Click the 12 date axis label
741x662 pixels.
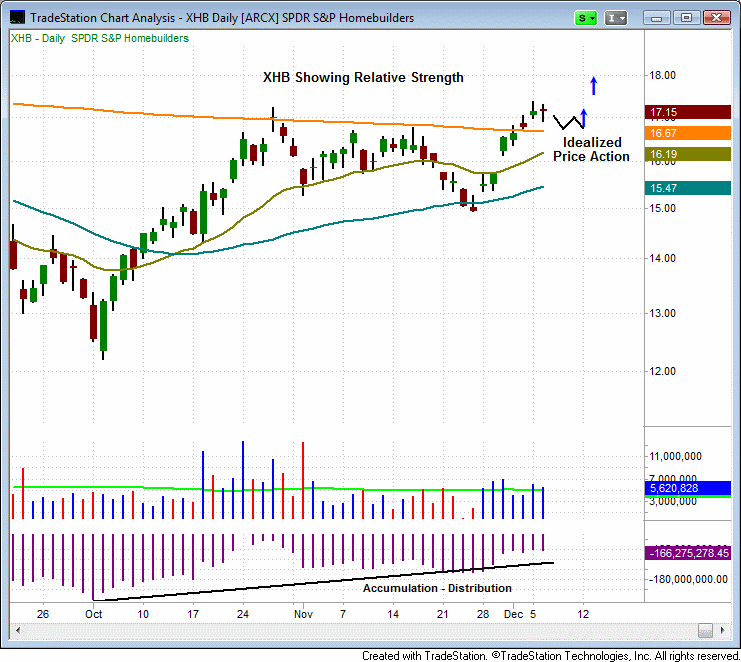pyautogui.click(x=584, y=614)
